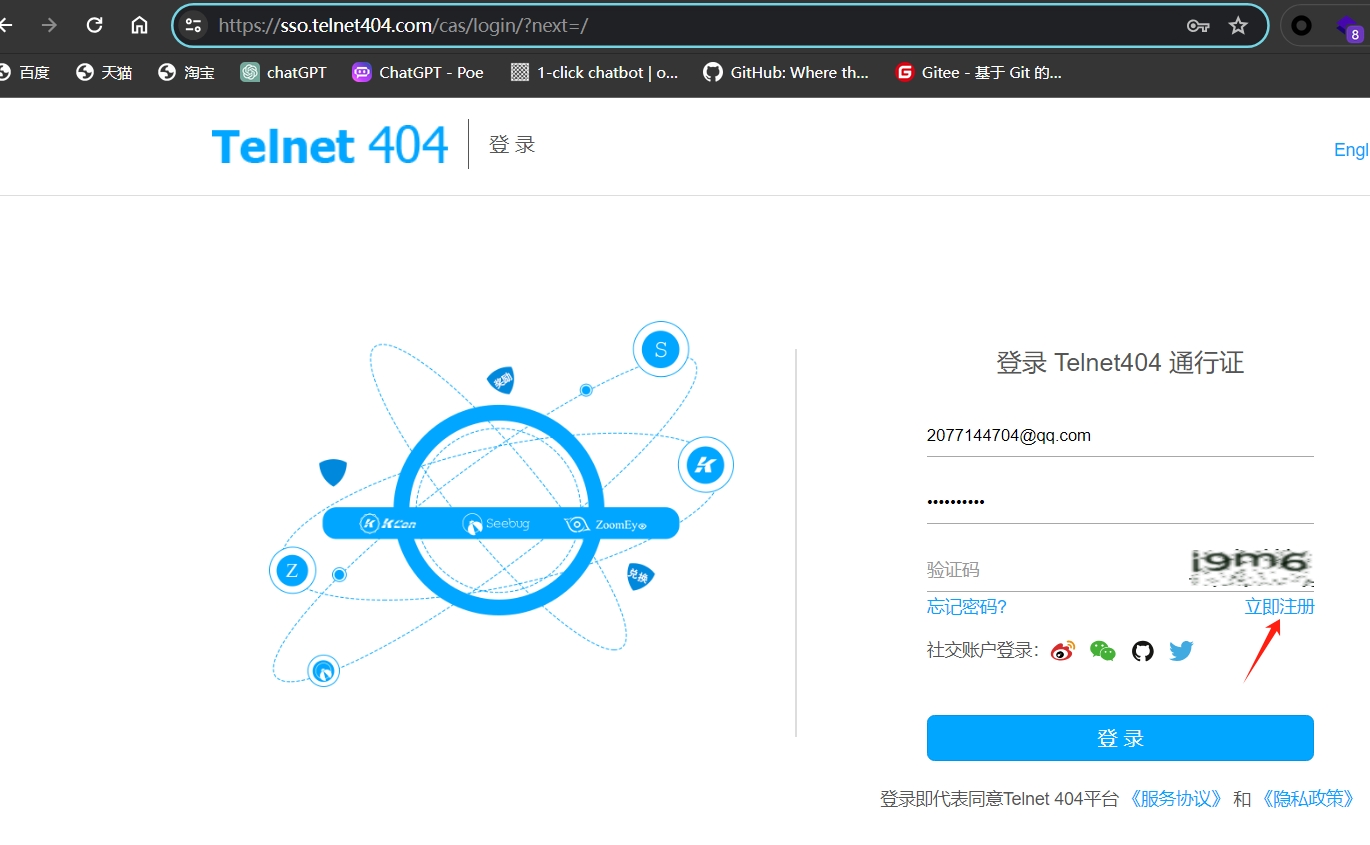
Task: Open the 百度 bookmark
Action: (24, 72)
